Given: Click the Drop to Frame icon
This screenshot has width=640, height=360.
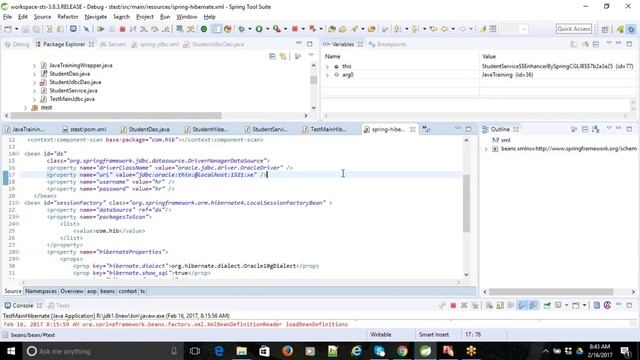Looking at the screenshot, I should [180, 29].
